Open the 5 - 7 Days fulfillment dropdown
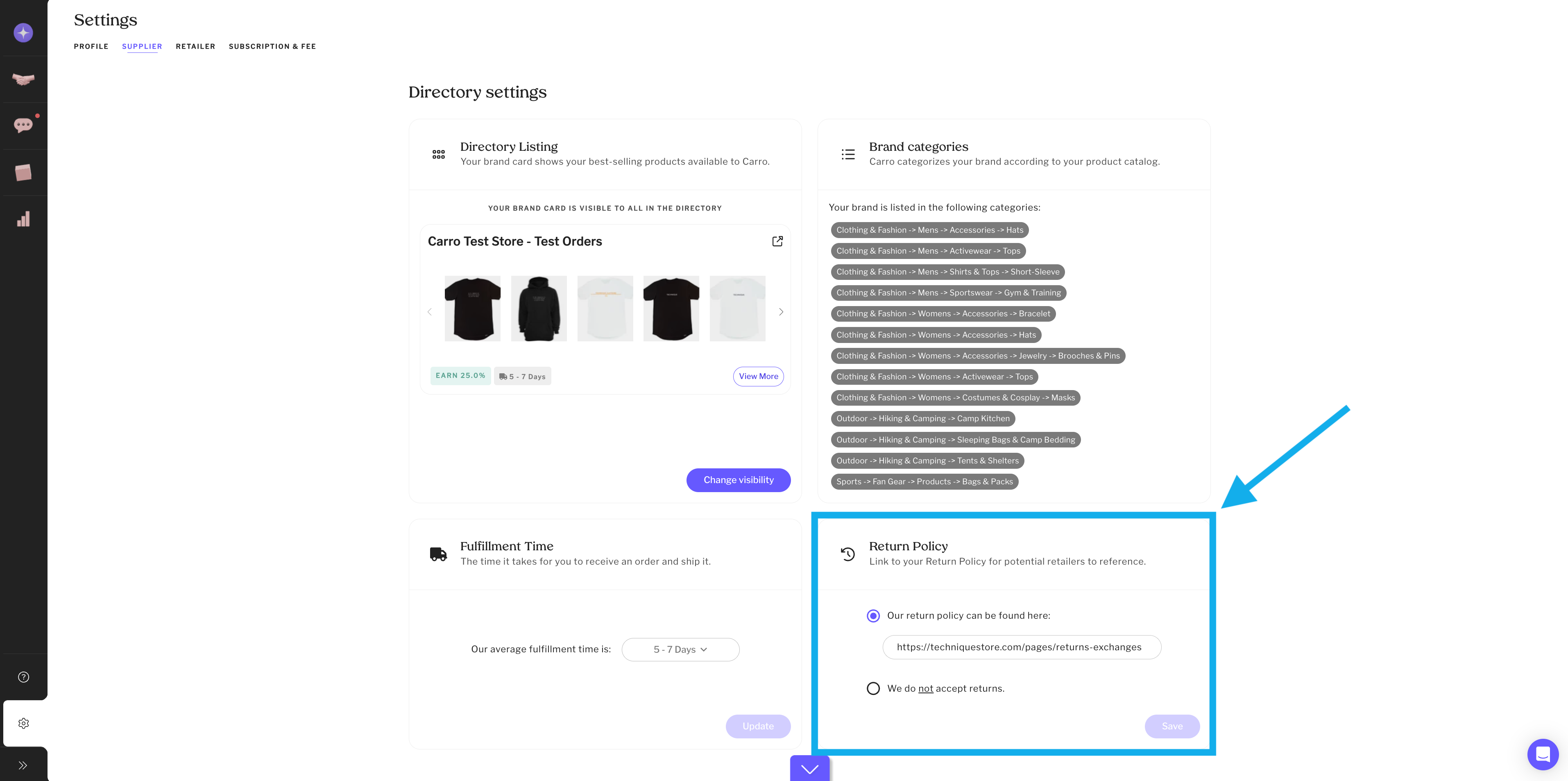 click(680, 649)
